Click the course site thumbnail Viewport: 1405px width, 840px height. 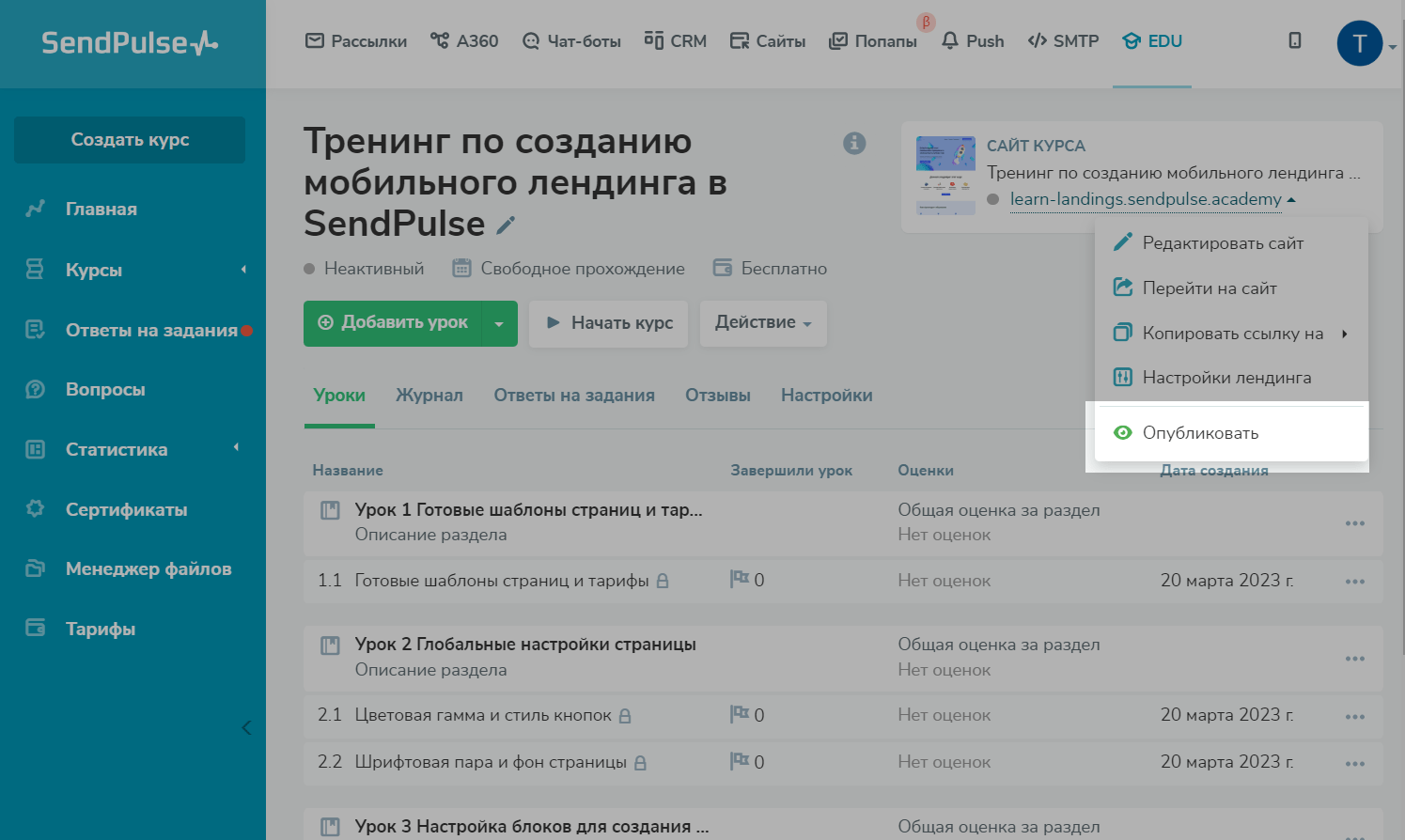click(944, 176)
